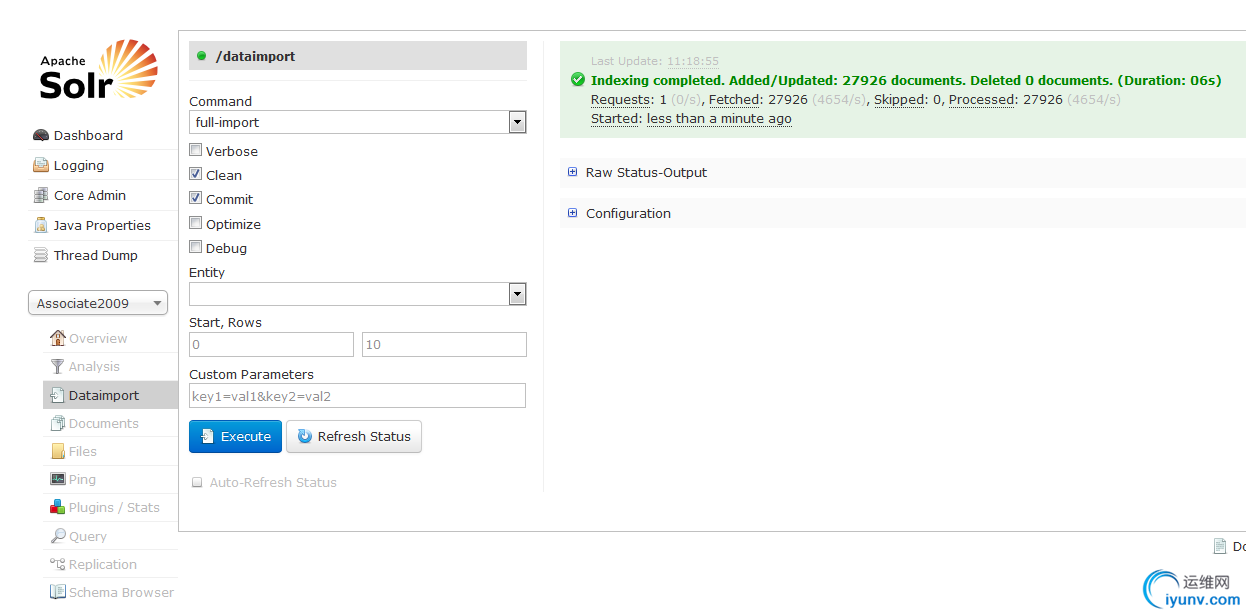Click the green success checkmark icon
The image size is (1246, 616).
coord(577,80)
